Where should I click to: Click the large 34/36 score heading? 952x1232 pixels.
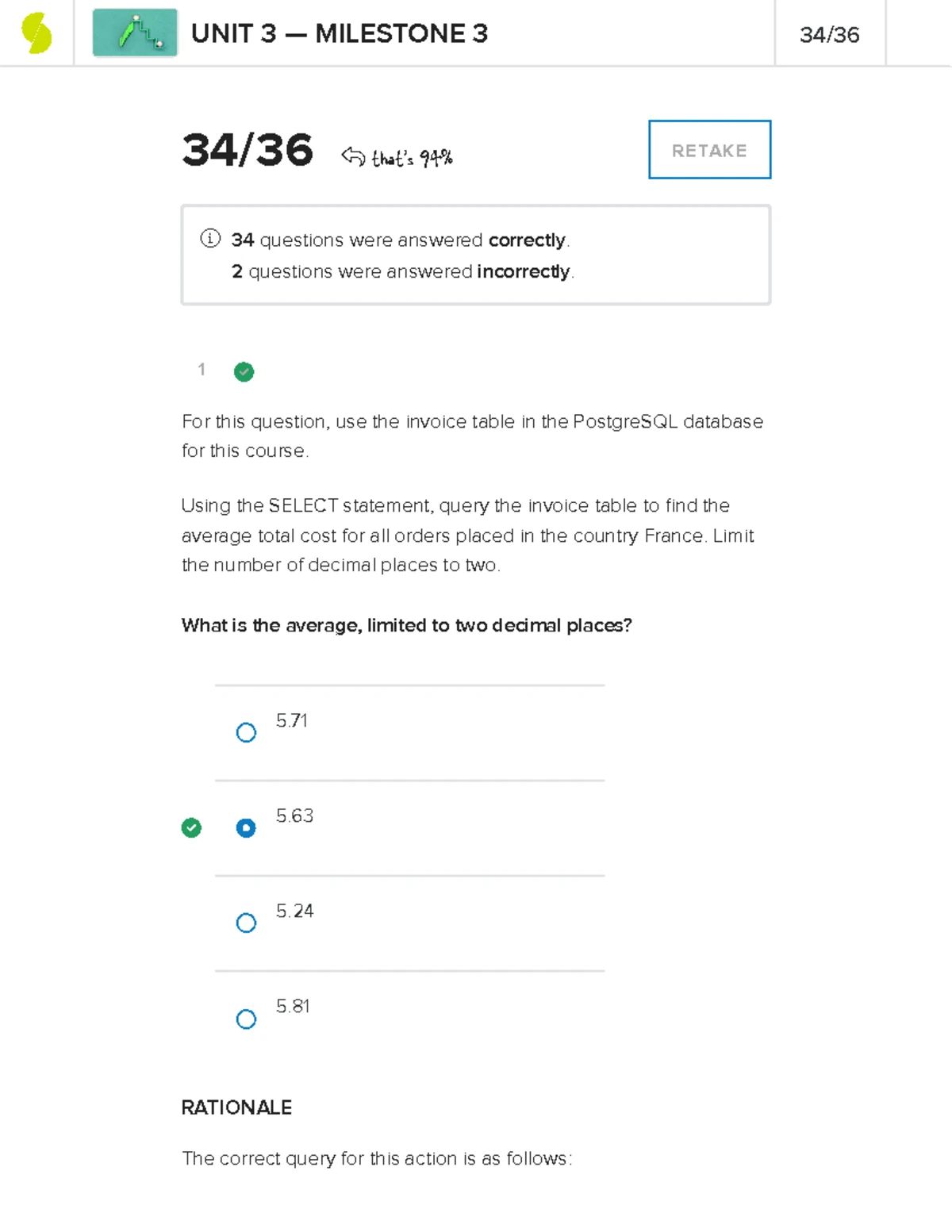pyautogui.click(x=248, y=150)
